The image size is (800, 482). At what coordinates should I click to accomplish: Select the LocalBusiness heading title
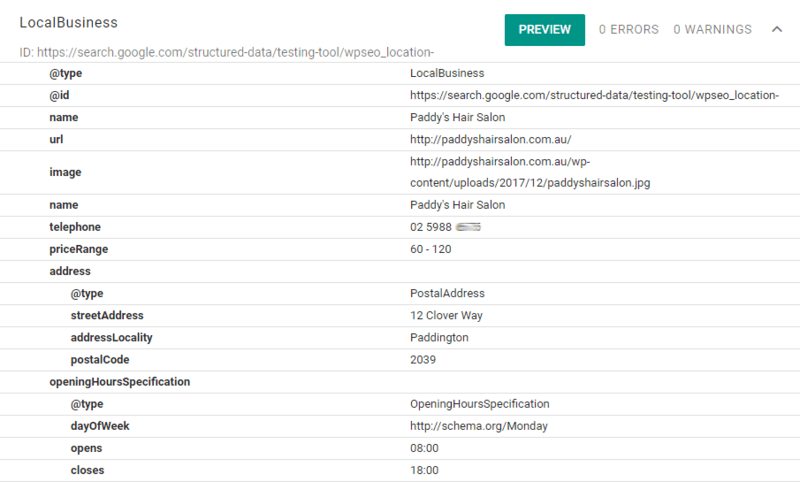(68, 22)
